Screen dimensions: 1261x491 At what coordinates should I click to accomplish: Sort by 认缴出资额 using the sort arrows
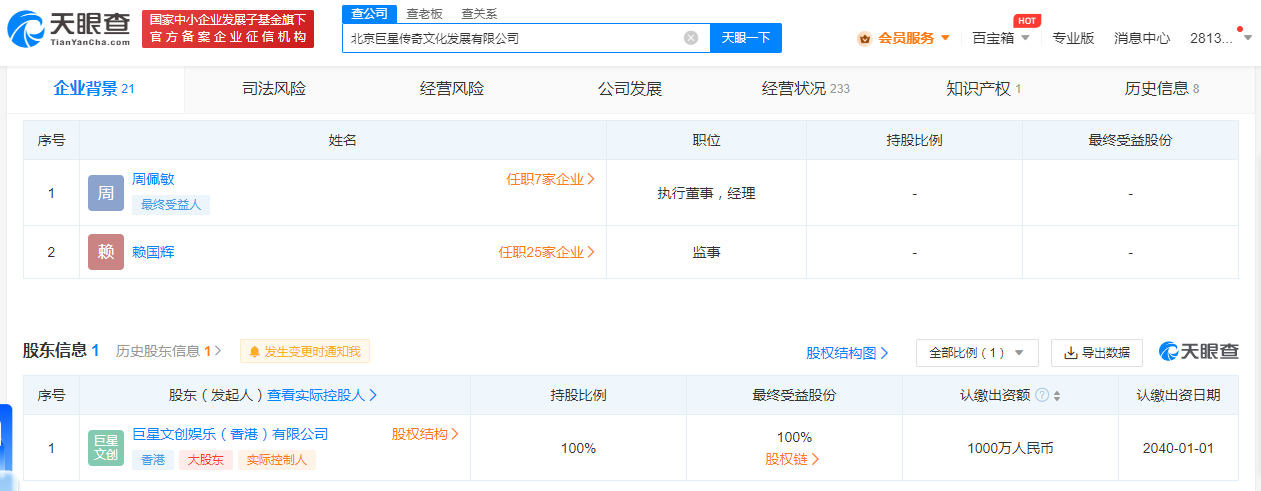[1057, 396]
